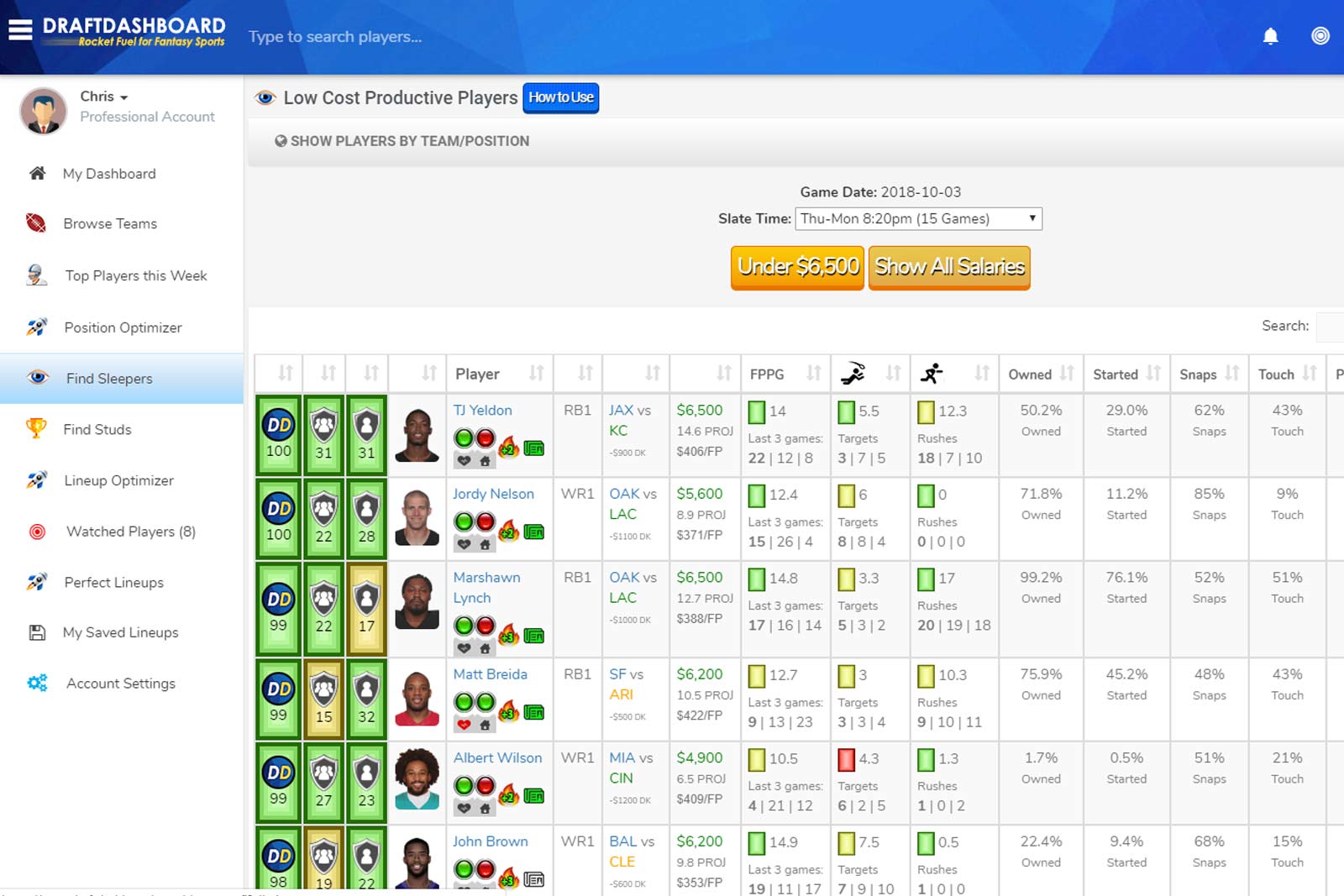This screenshot has width=1344, height=896.
Task: Toggle the green light for Jordy Nelson
Action: (x=464, y=521)
